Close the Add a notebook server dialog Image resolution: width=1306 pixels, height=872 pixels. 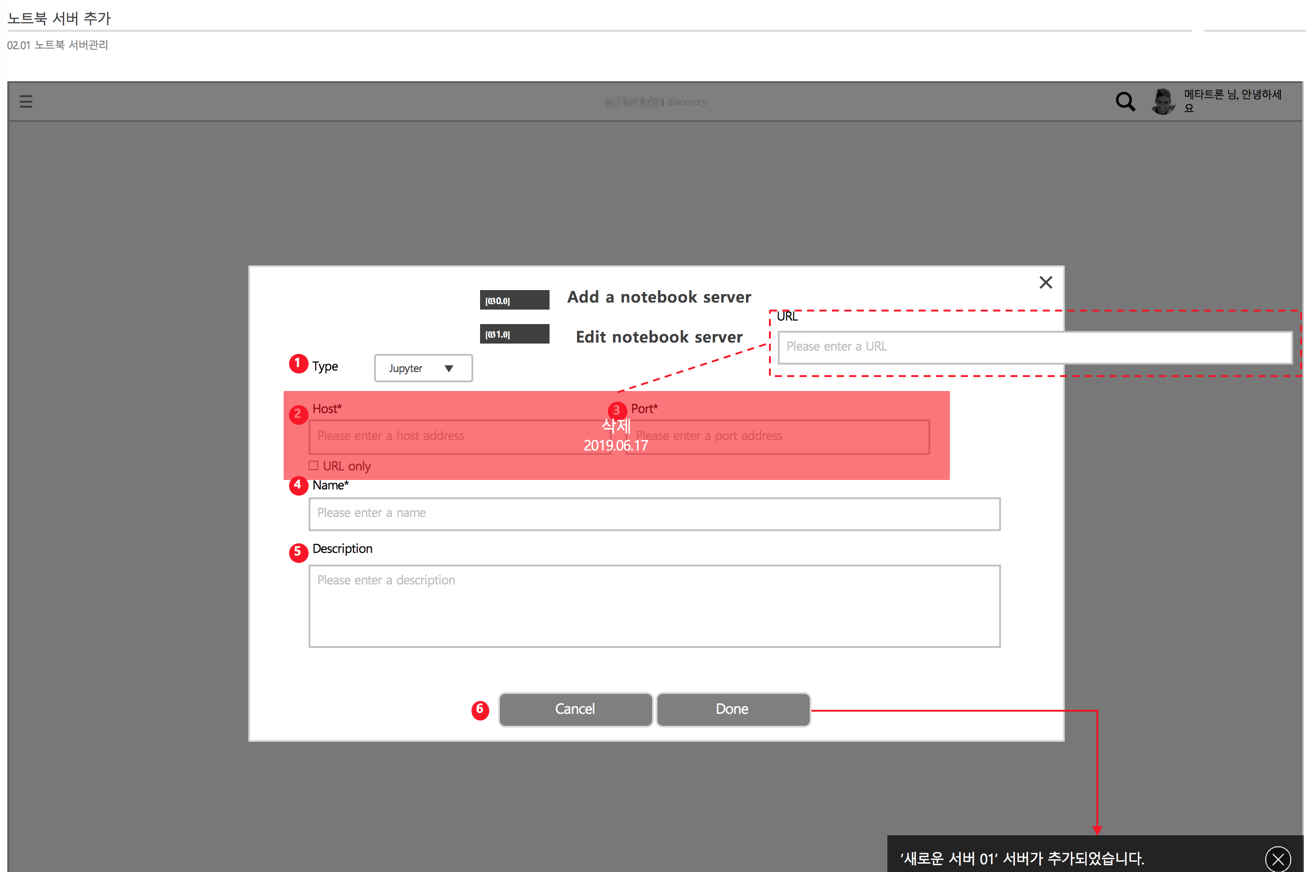click(1045, 283)
